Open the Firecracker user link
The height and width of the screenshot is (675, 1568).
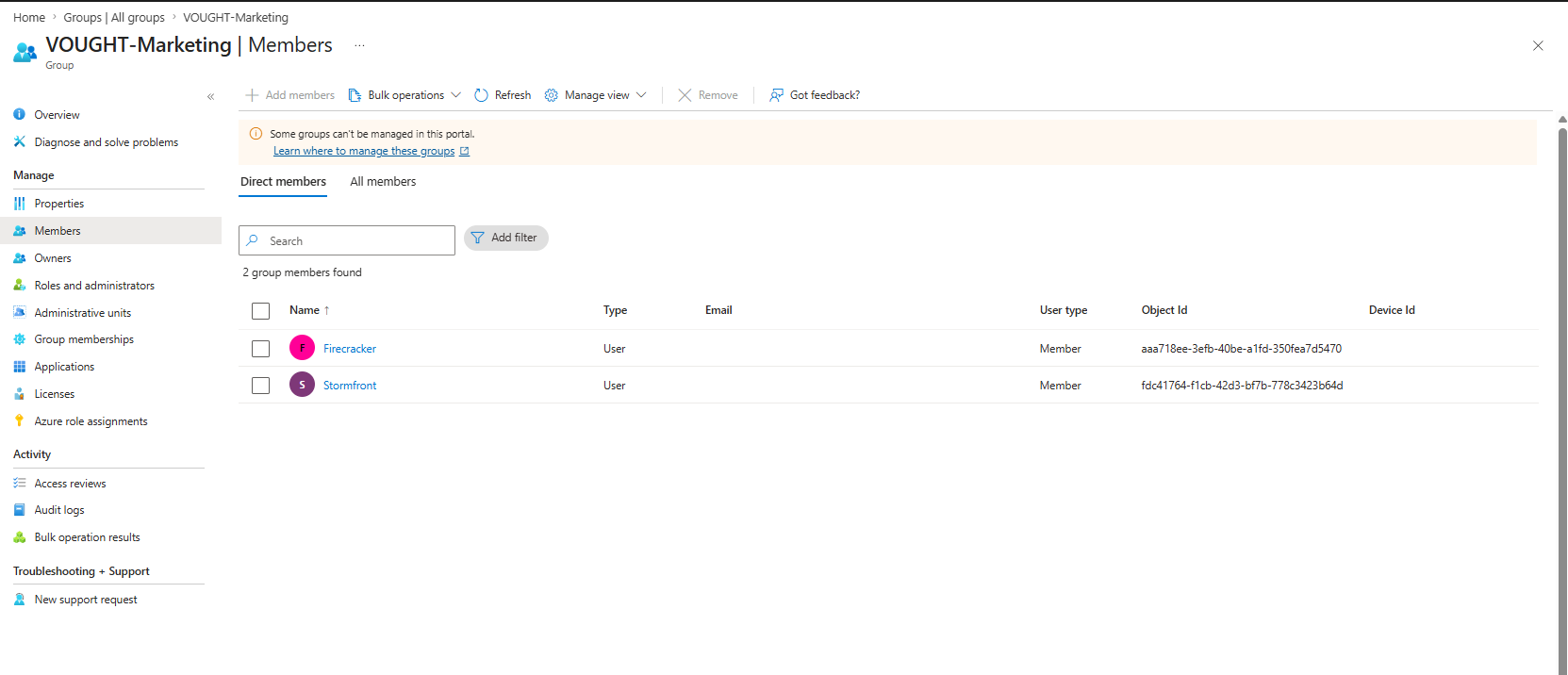click(350, 349)
